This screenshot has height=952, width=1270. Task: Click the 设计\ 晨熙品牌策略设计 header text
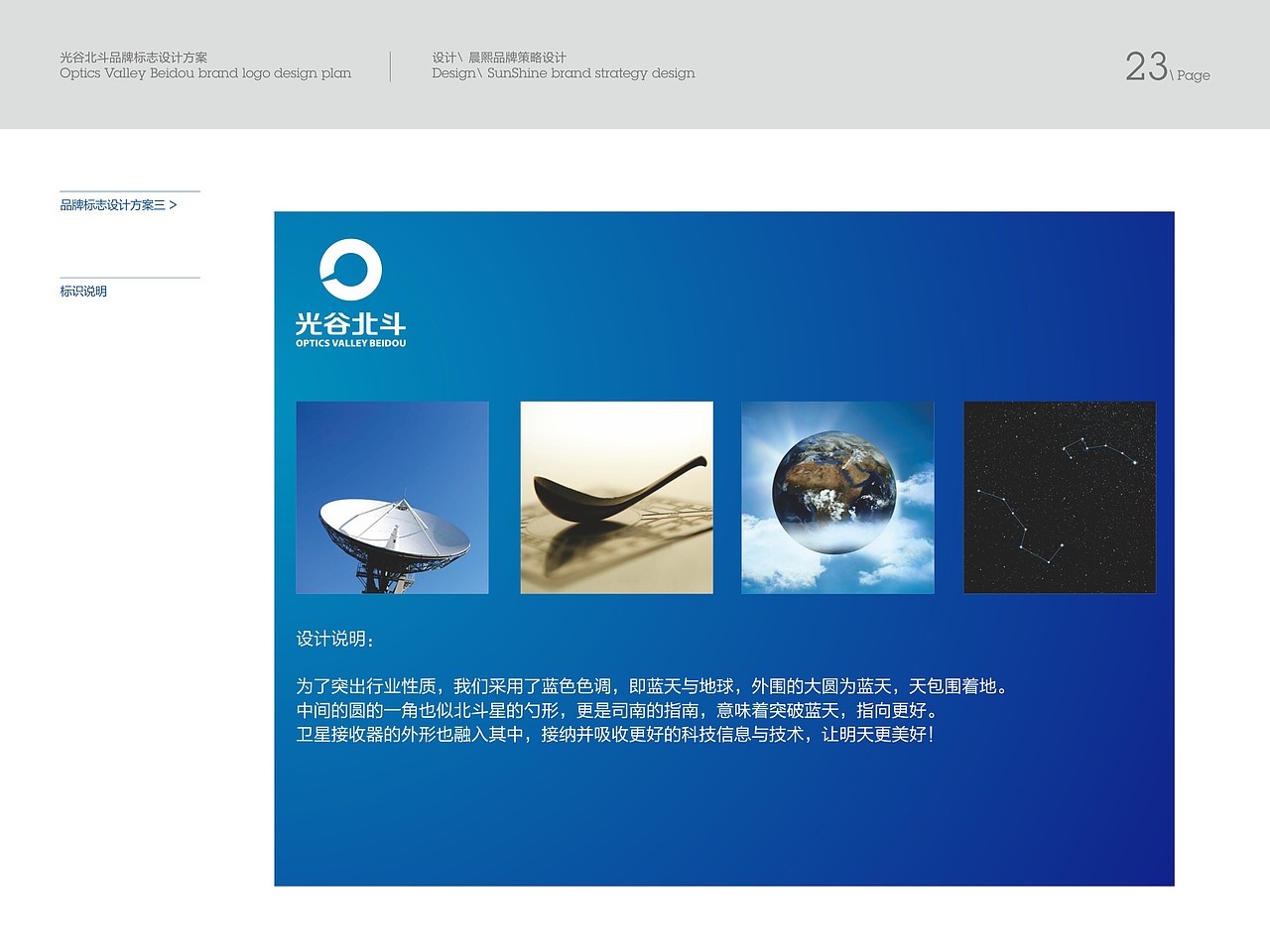tap(499, 58)
